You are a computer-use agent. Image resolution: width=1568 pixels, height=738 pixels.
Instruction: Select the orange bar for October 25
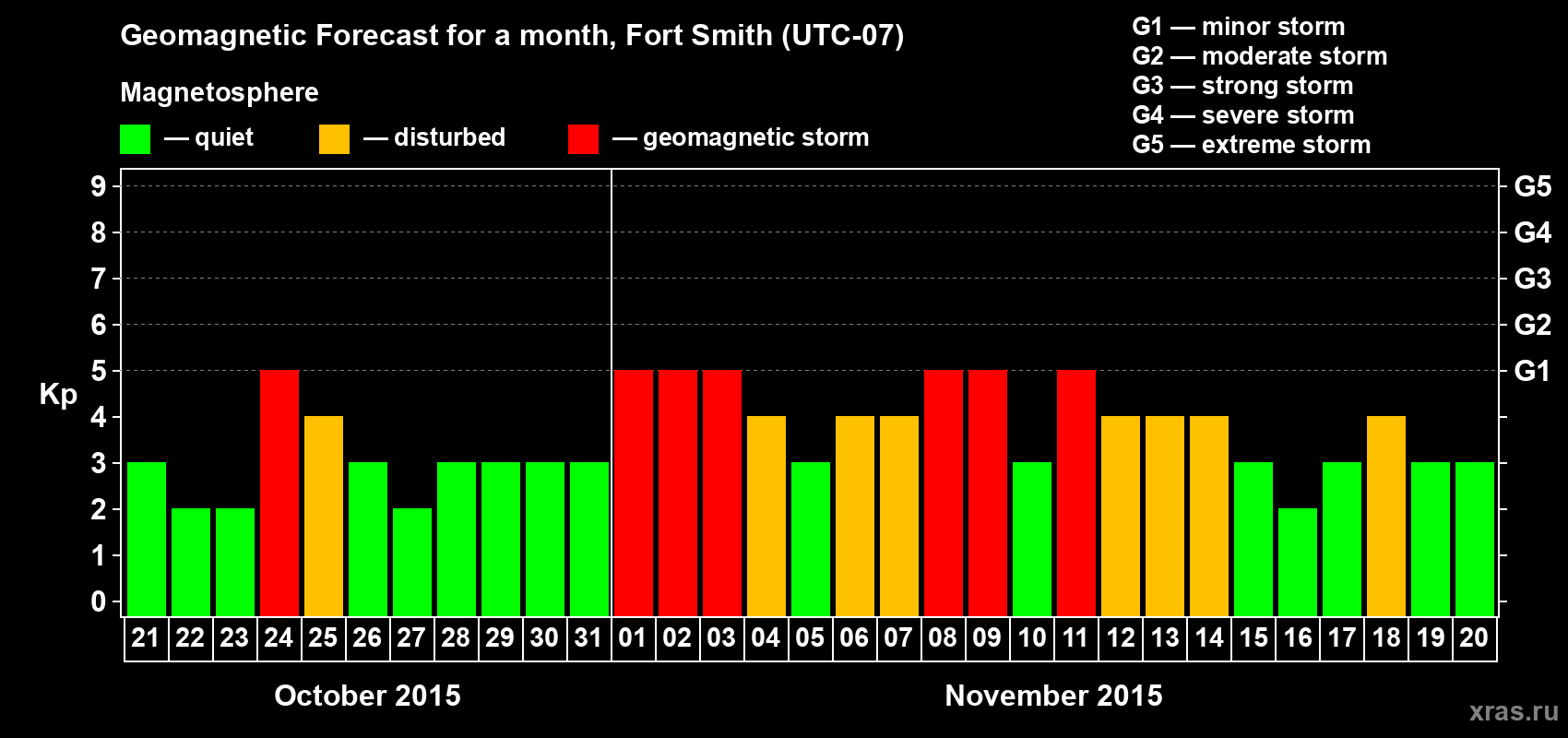tap(324, 516)
